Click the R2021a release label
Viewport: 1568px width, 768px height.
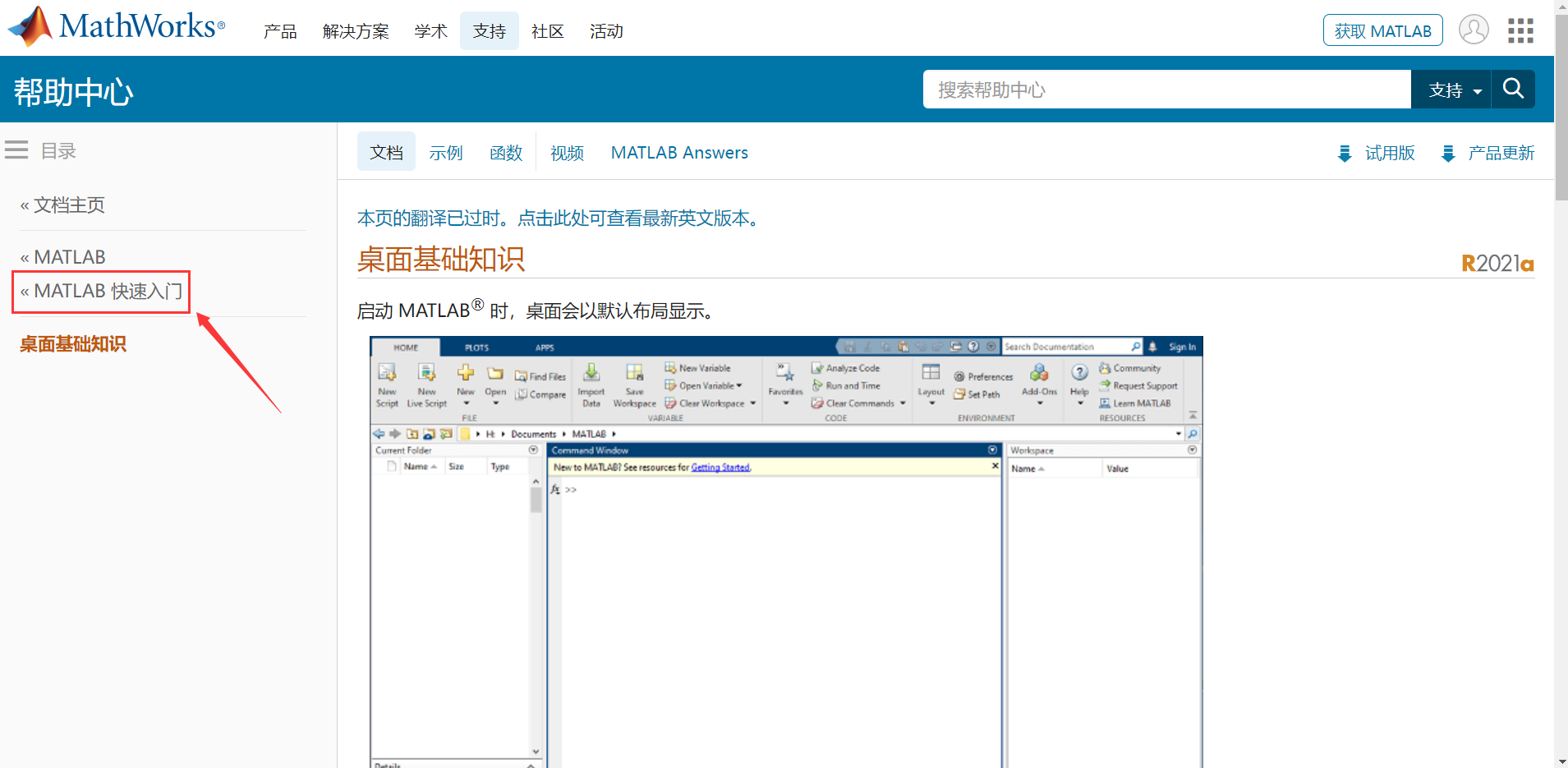[x=1497, y=264]
